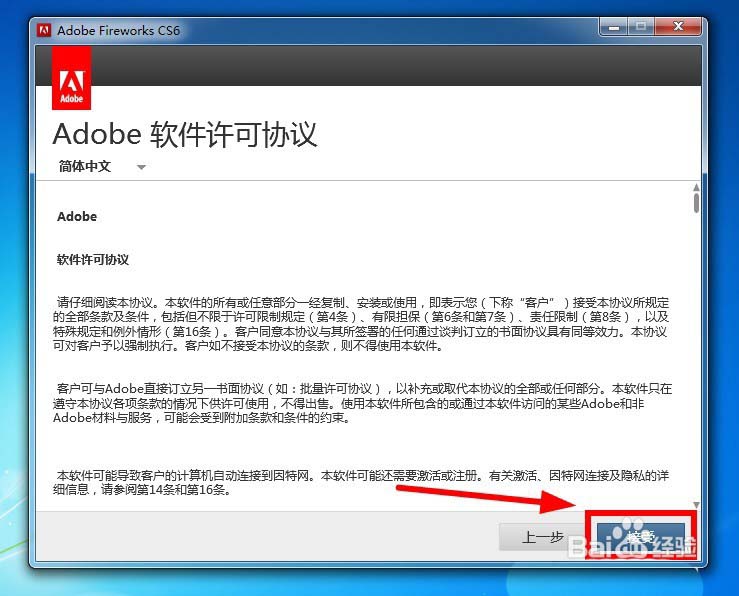Screen dimensions: 739x596
Task: Click the scrollbar down arrow
Action: (x=696, y=505)
